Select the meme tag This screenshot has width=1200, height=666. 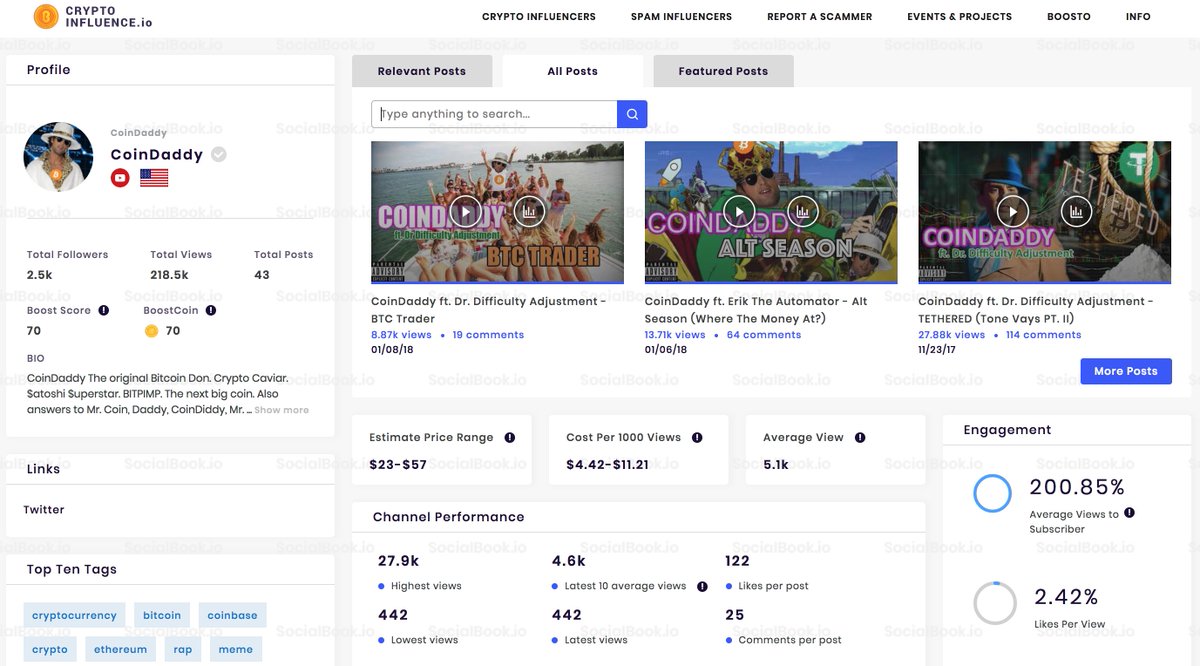coord(236,649)
